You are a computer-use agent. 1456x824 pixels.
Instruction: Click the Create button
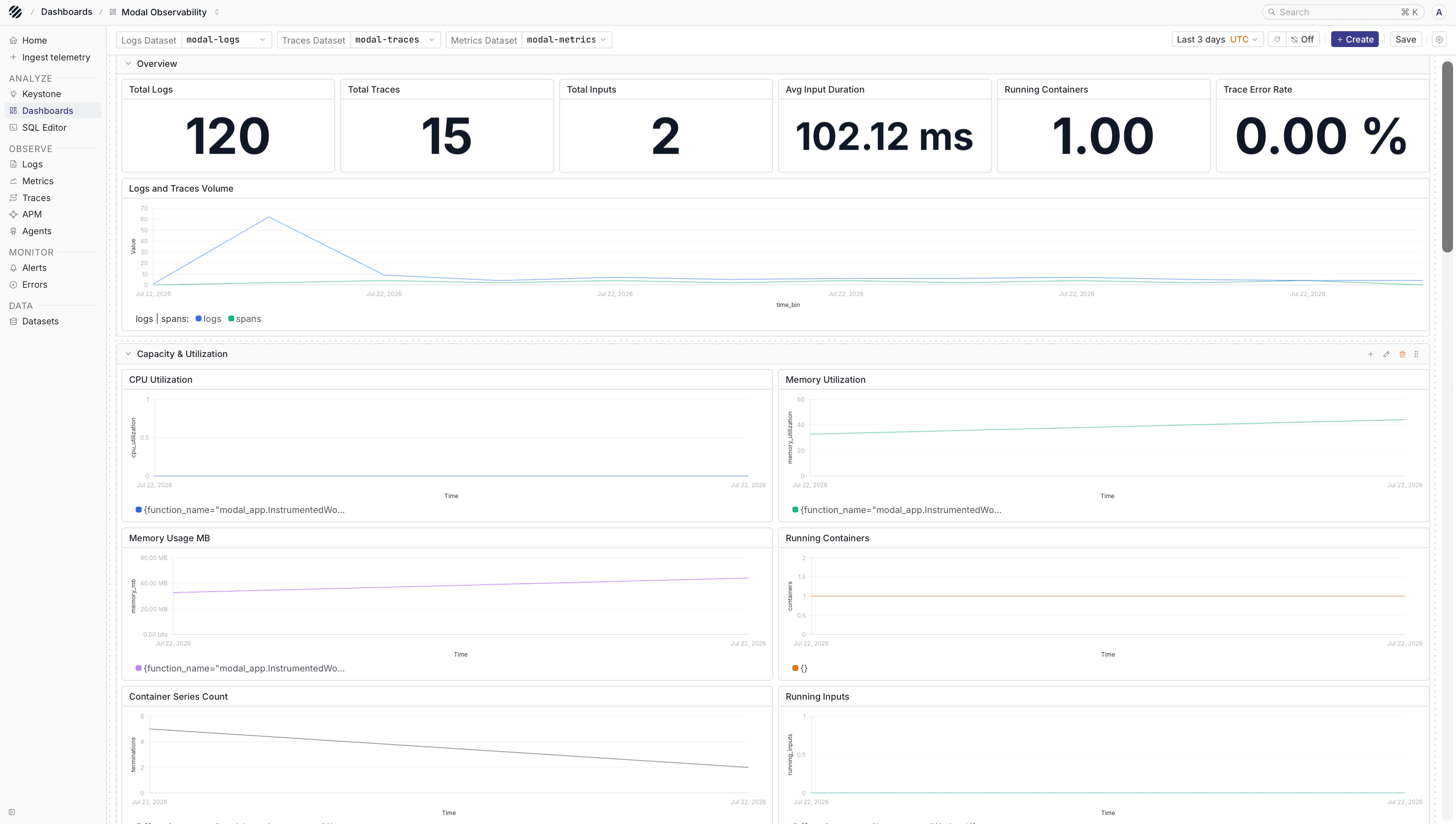[x=1354, y=40]
